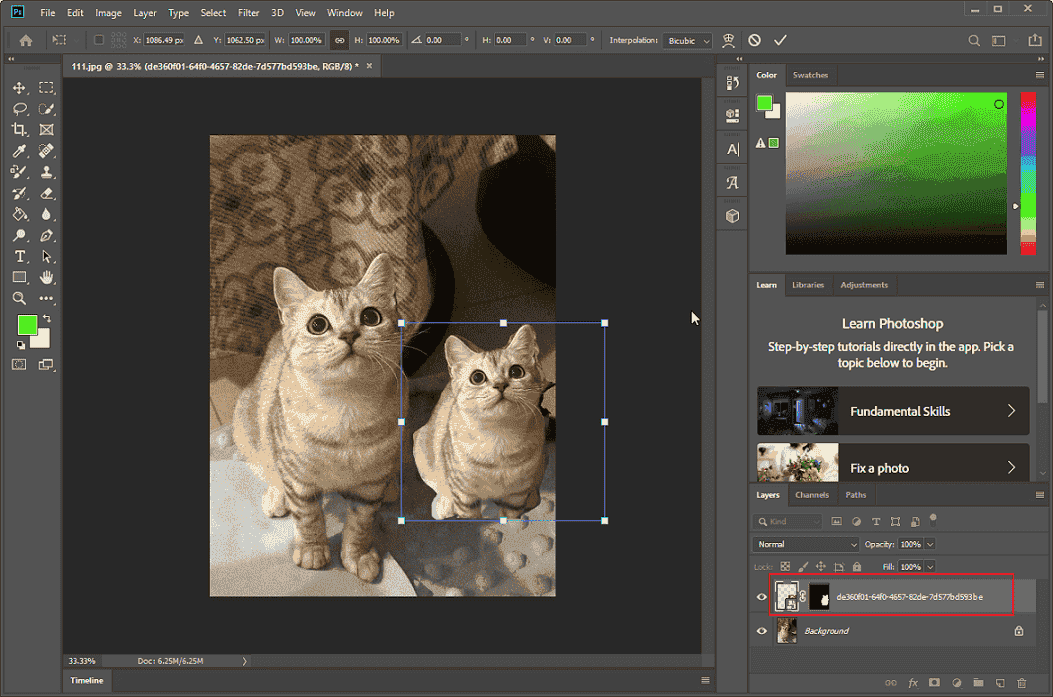1053x697 pixels.
Task: Select the Horizontal Type tool
Action: point(20,256)
